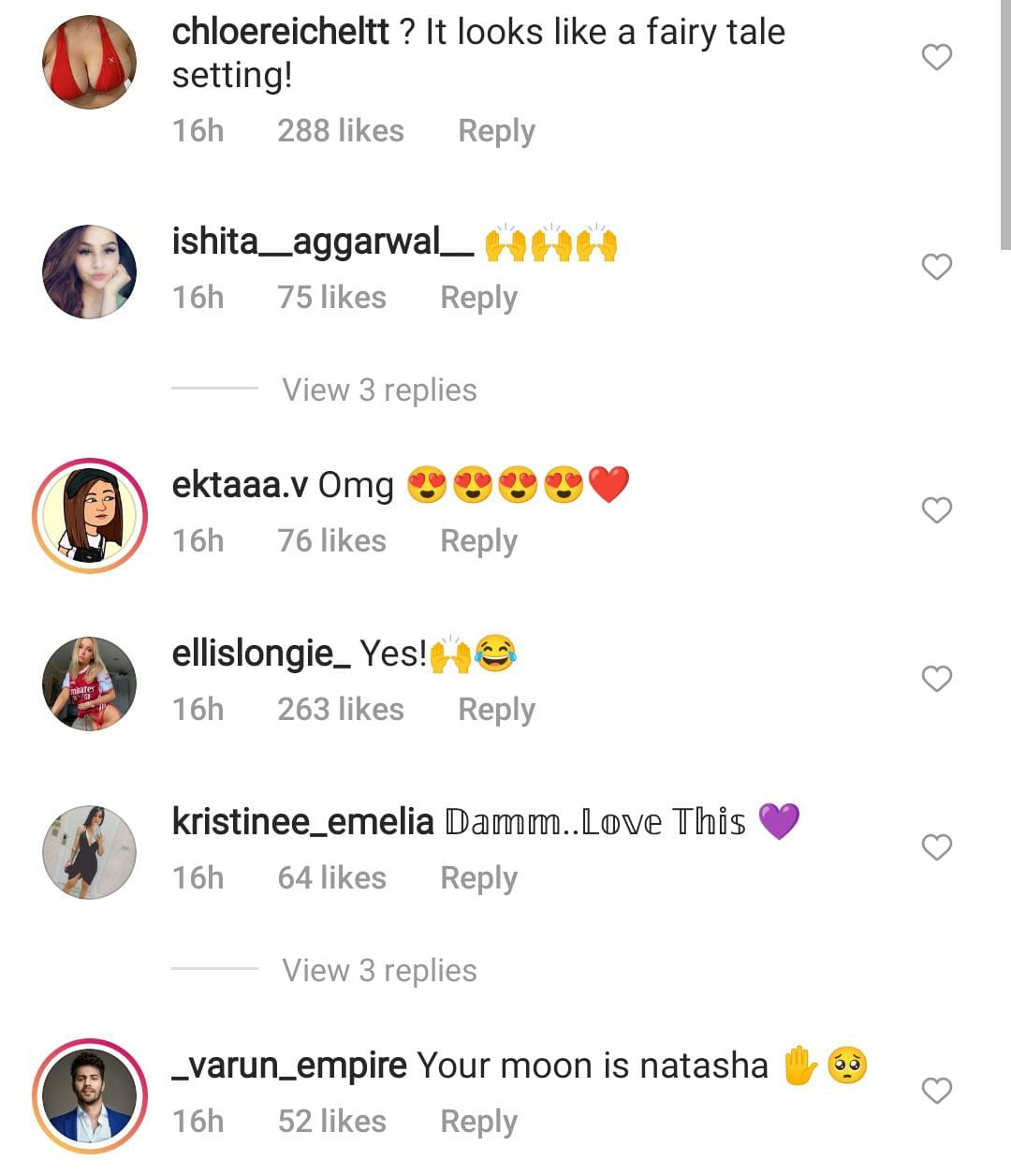Heart ellislongie_'s Yes comment
Screen dimensions: 1011x1176
tap(936, 679)
